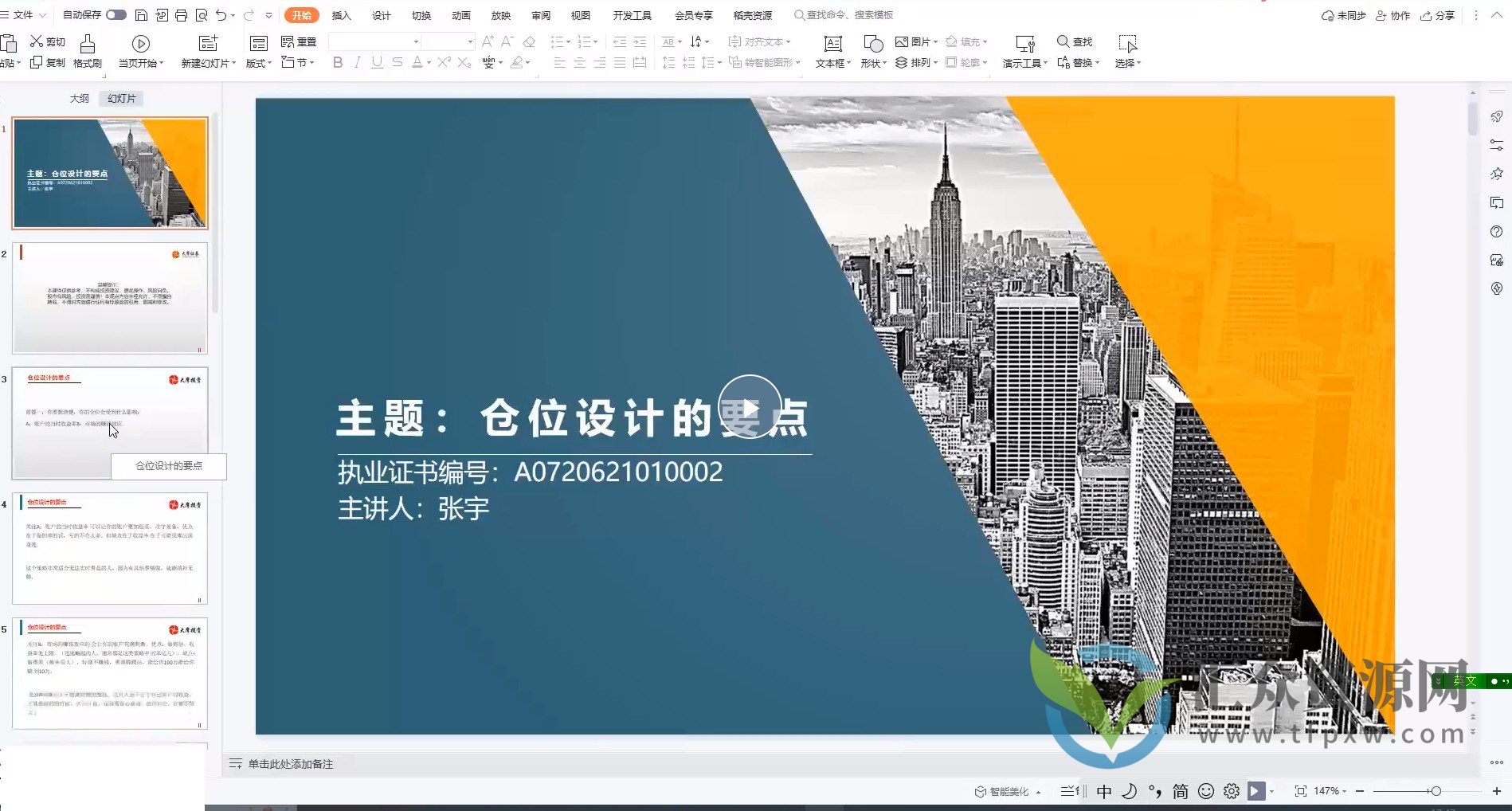This screenshot has width=1512, height=811.
Task: Click the 协作 collaborate button
Action: click(1393, 15)
